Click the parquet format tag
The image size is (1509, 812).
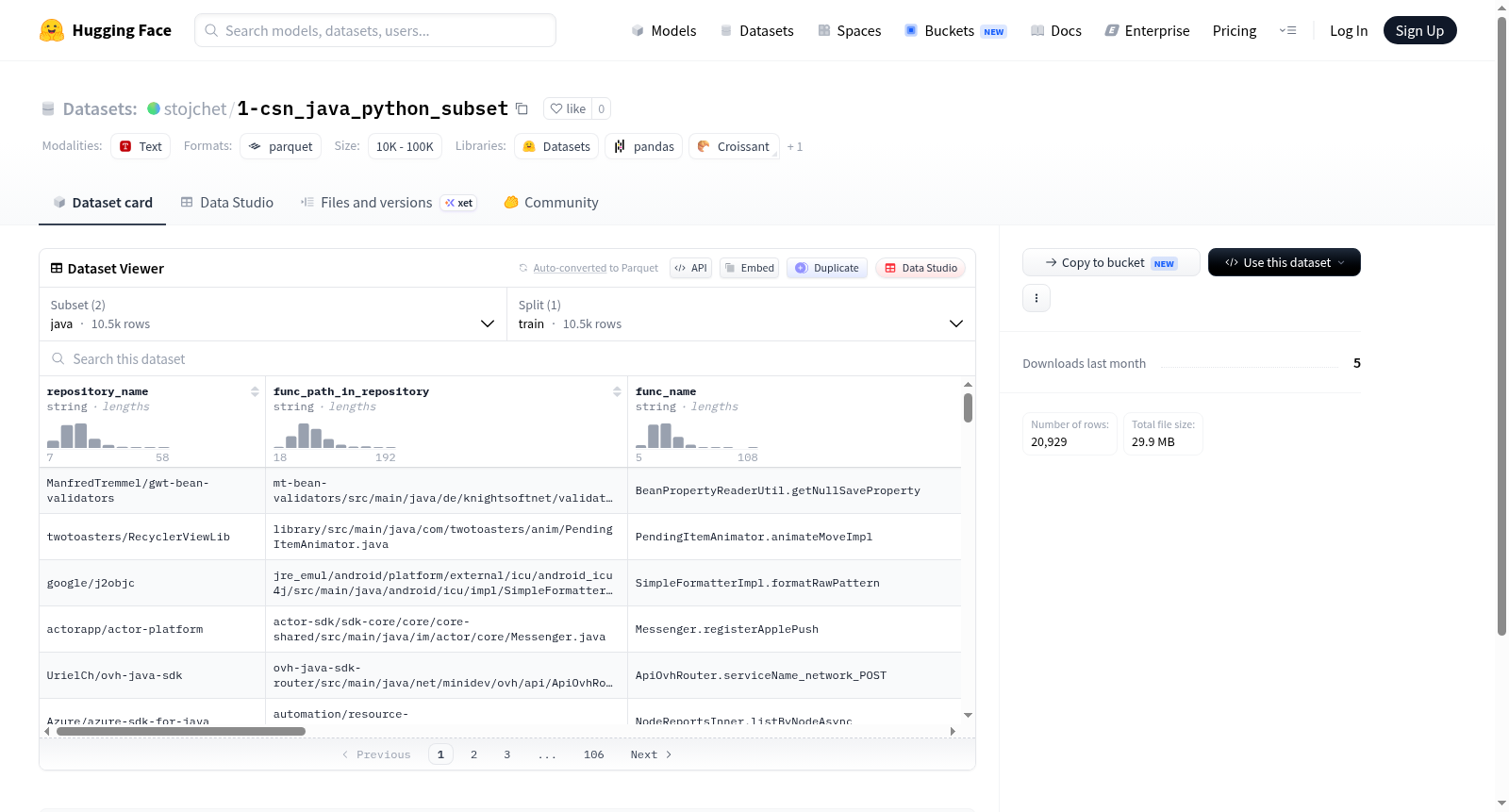point(281,146)
